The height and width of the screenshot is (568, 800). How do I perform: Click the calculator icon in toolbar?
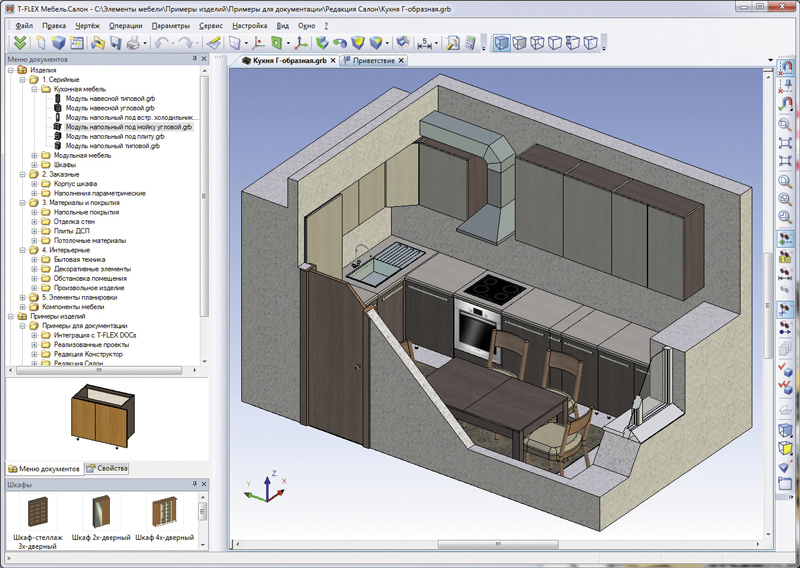pos(470,43)
